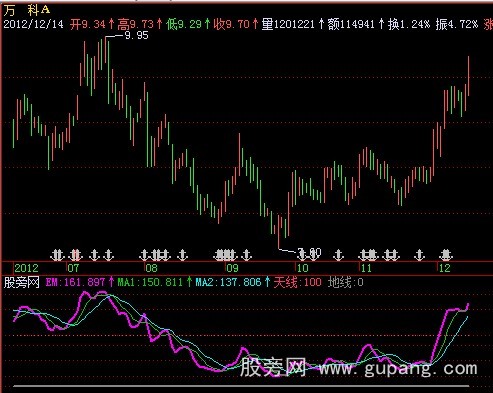Click the last tall red candlestick on chart
Screen dimensions: 493x393
pyautogui.click(x=468, y=76)
